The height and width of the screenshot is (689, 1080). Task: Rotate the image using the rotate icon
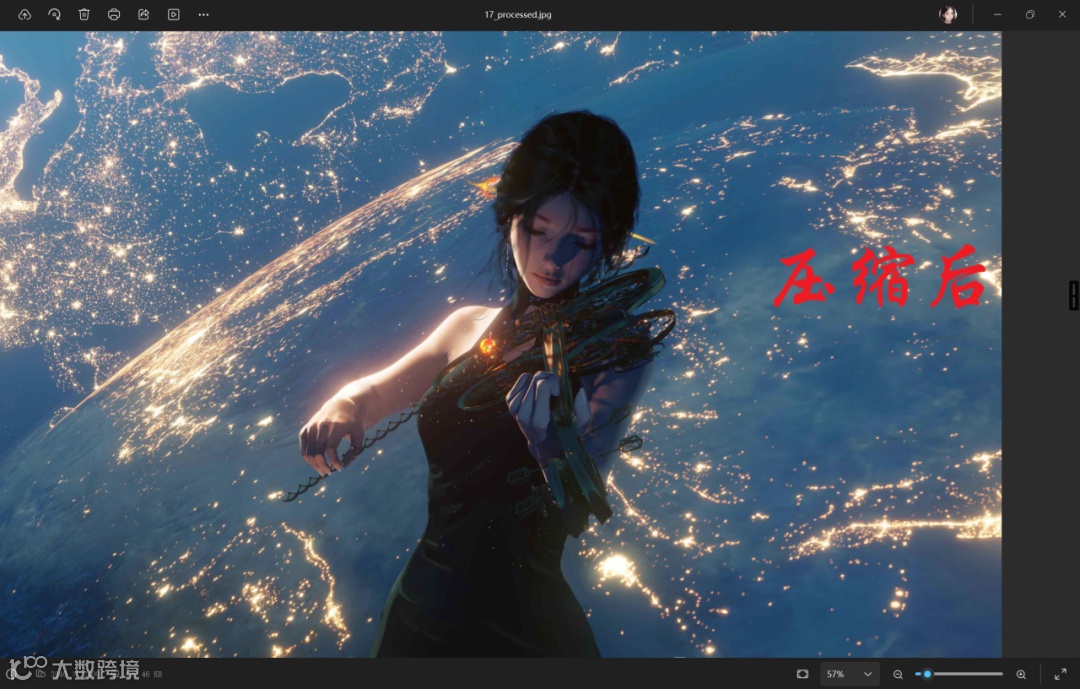(54, 14)
